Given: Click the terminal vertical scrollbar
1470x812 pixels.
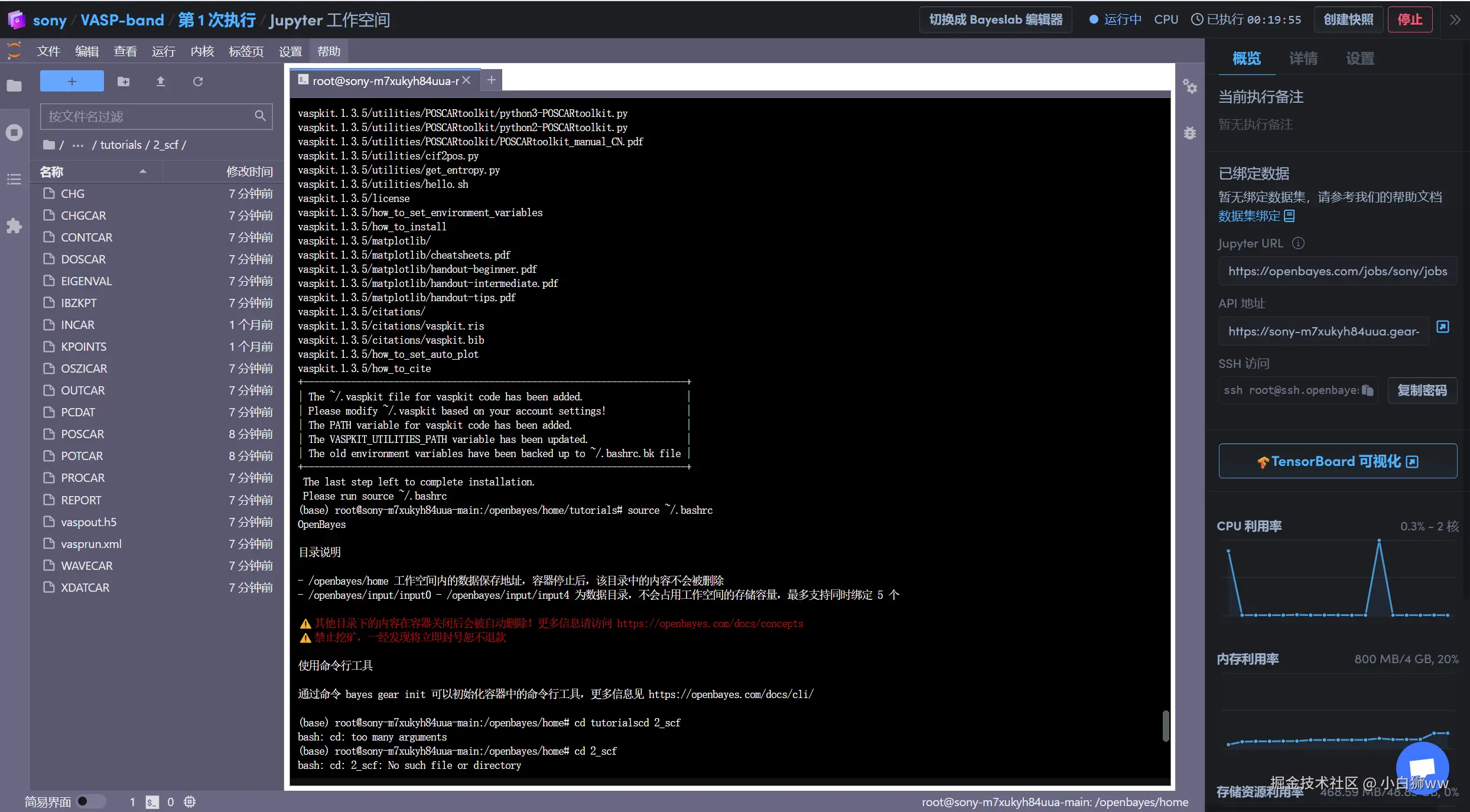Looking at the screenshot, I should coord(1166,725).
